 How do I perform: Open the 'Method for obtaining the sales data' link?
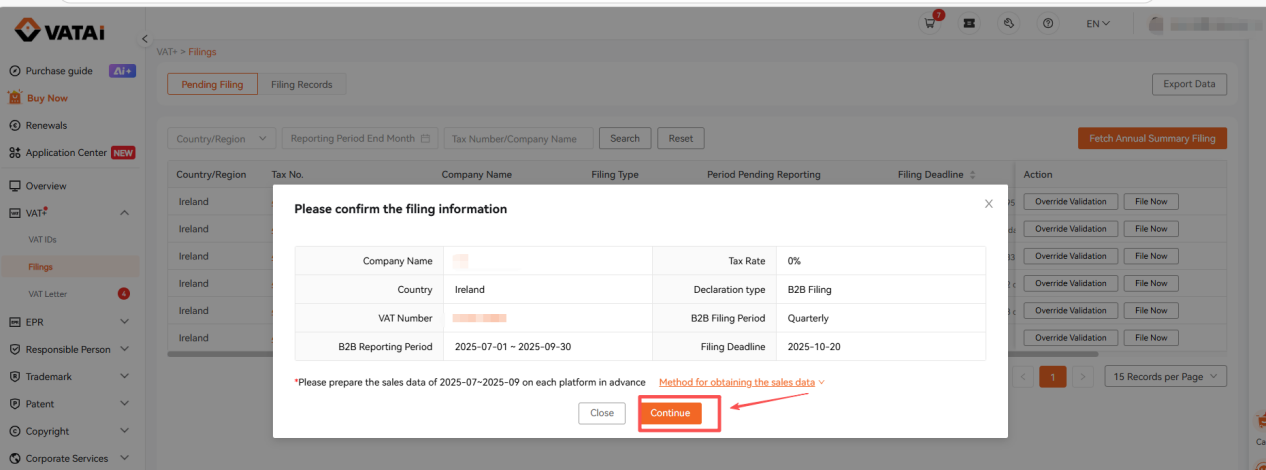click(x=737, y=382)
